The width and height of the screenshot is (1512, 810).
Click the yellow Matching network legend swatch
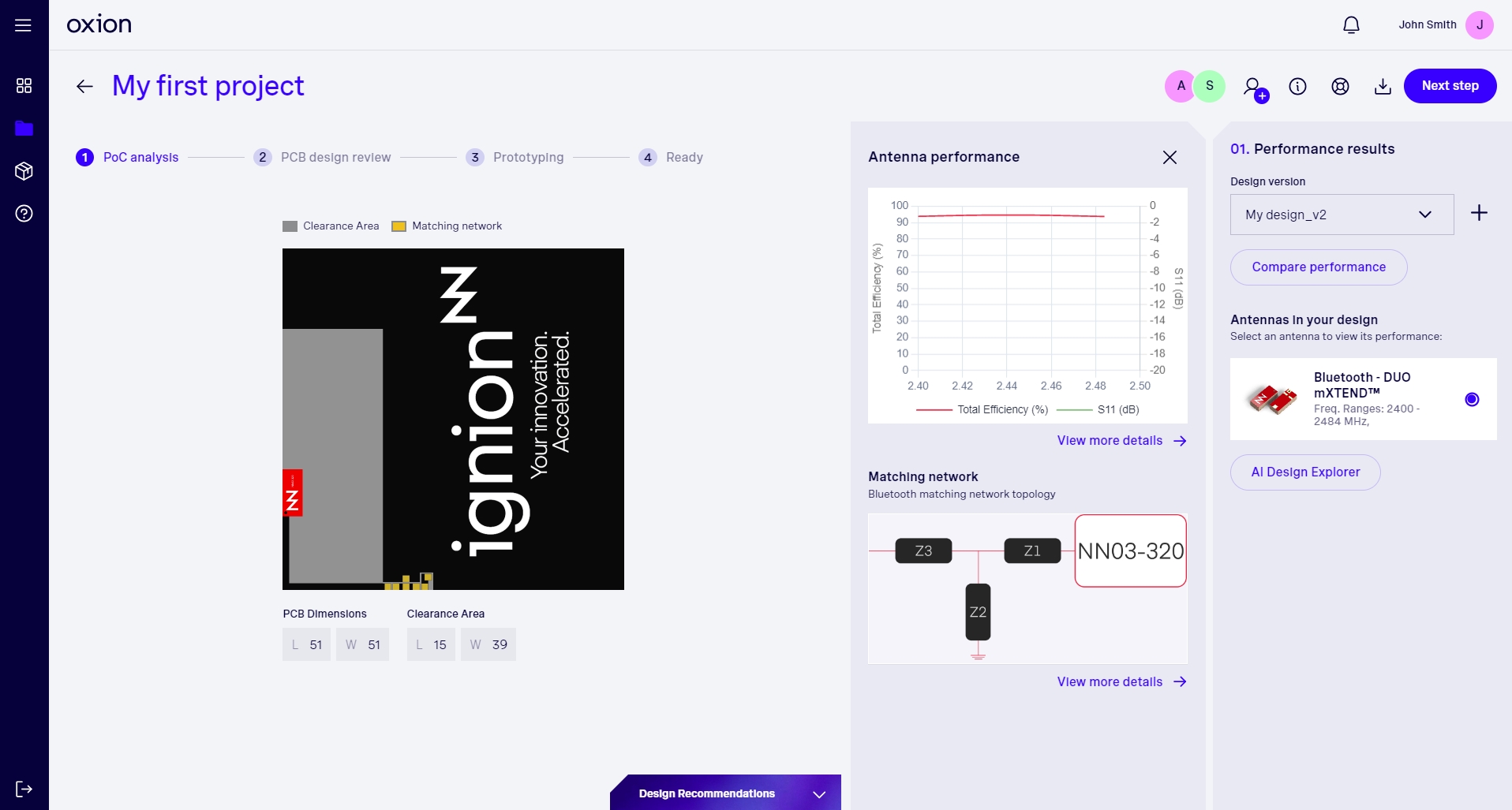(399, 226)
